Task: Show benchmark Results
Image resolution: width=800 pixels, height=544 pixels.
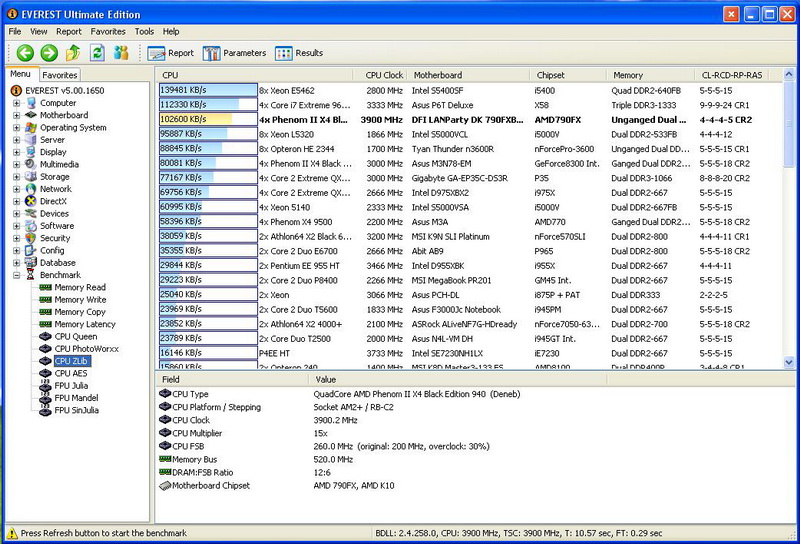Action: (x=298, y=53)
